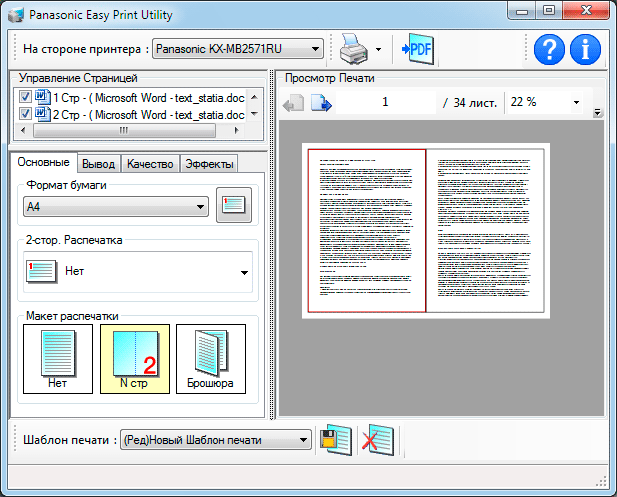Open the 2-стор. Распечатка dropdown
617x497 pixels.
138,272
